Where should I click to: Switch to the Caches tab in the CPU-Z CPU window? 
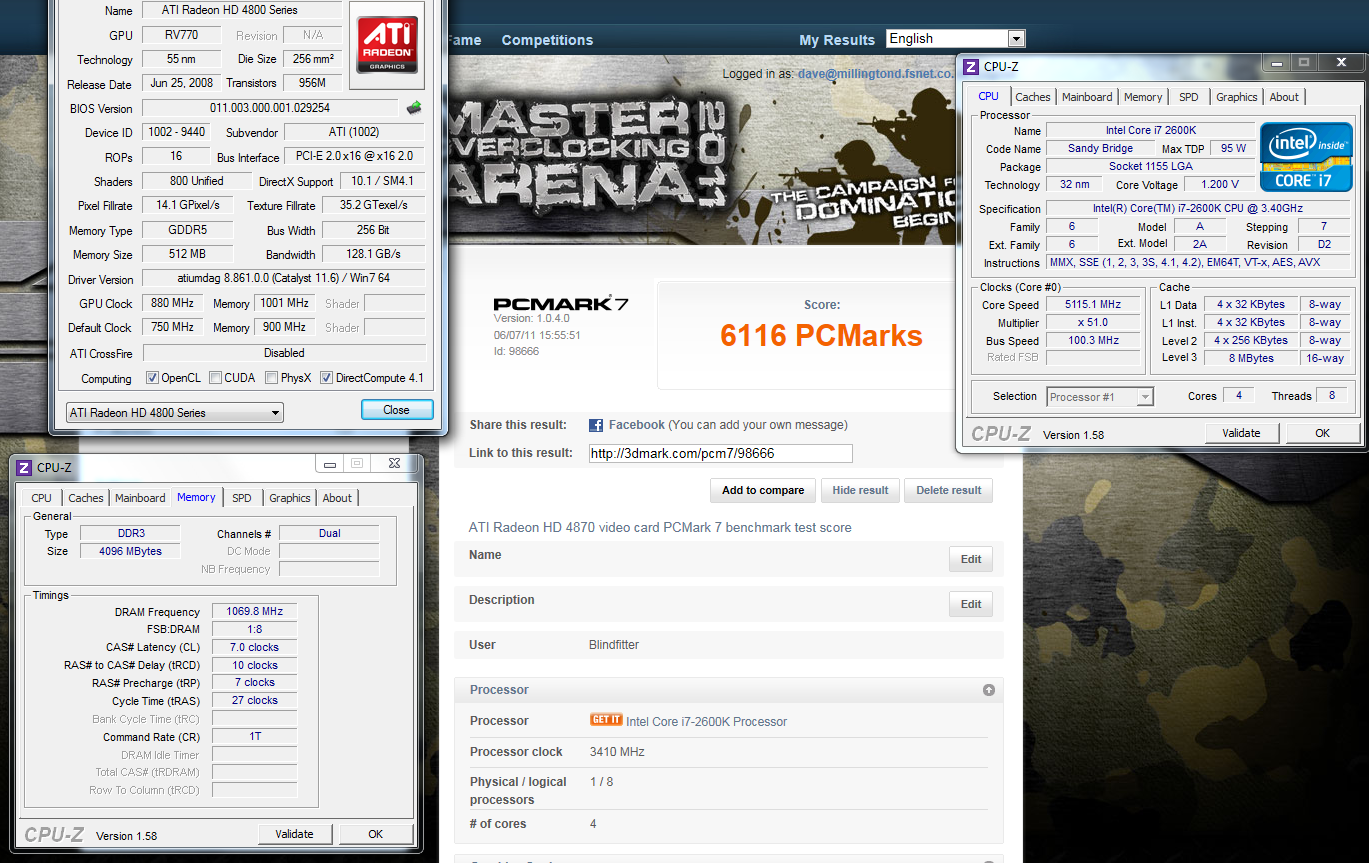[x=1033, y=97]
